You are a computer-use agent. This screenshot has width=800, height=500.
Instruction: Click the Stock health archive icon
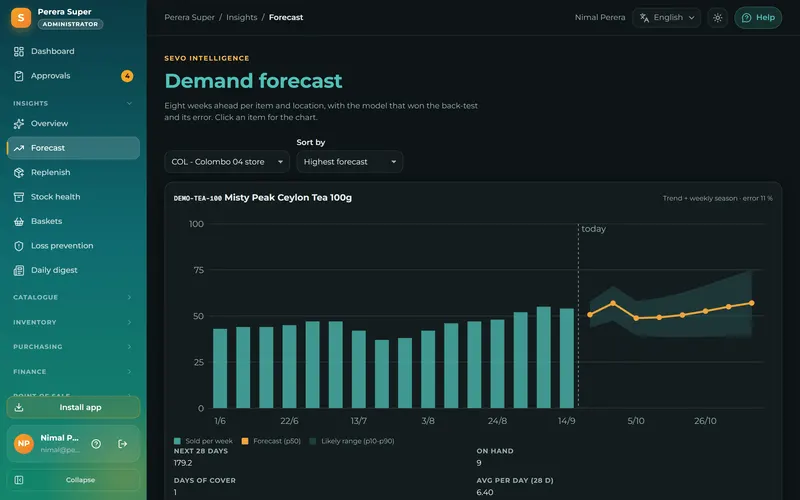click(x=19, y=197)
